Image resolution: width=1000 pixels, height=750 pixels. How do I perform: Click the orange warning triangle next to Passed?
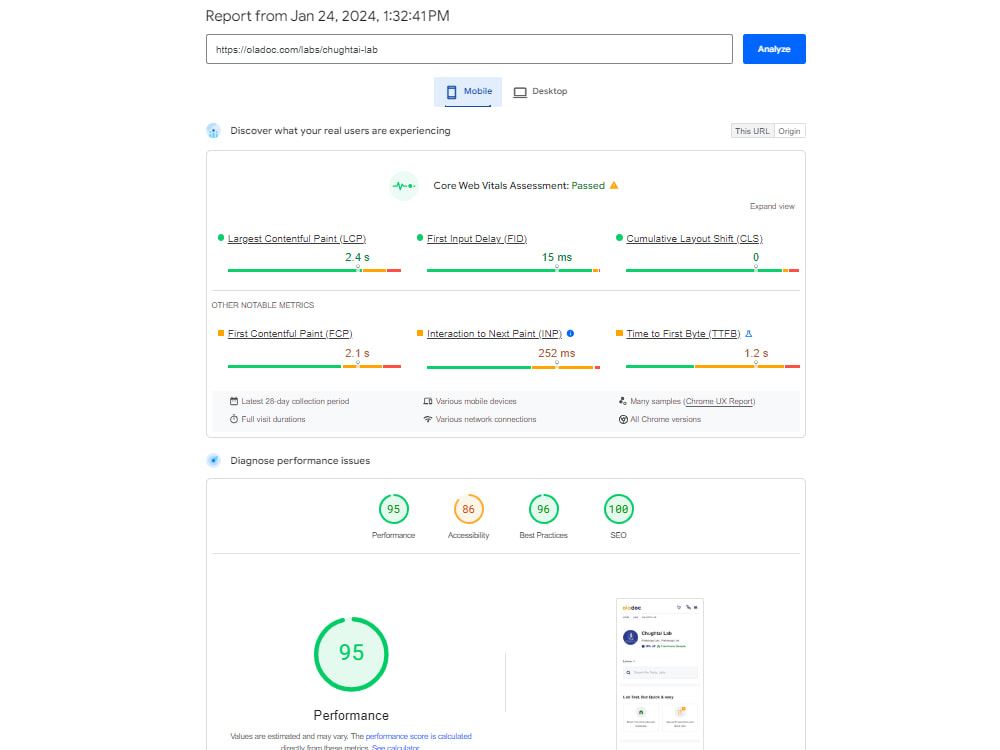point(614,186)
